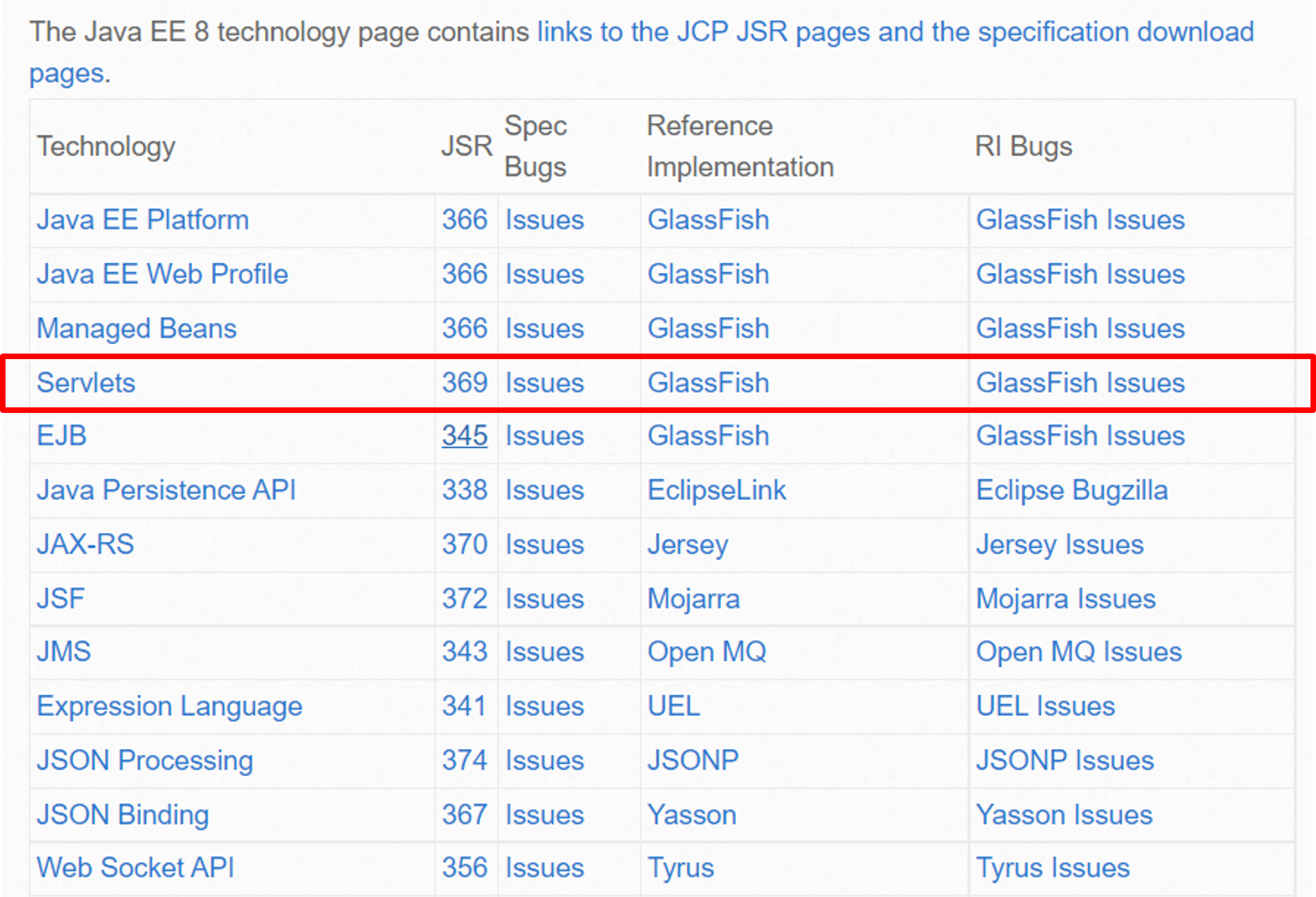Open the JSONP Issues link
1316x897 pixels.
coord(1064,760)
